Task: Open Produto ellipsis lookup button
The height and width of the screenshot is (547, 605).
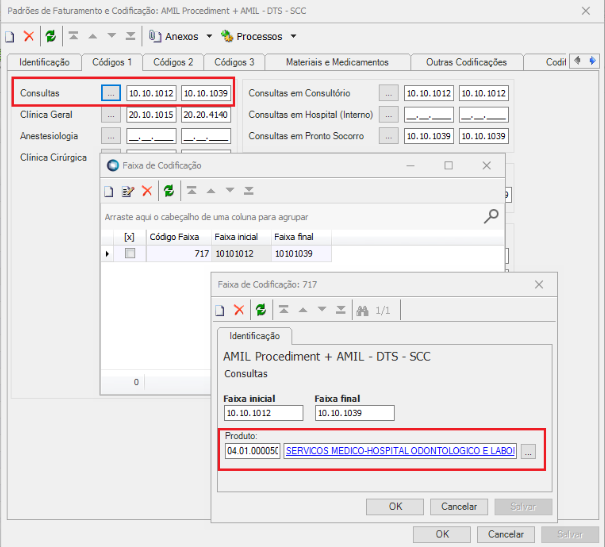Action: [x=528, y=451]
